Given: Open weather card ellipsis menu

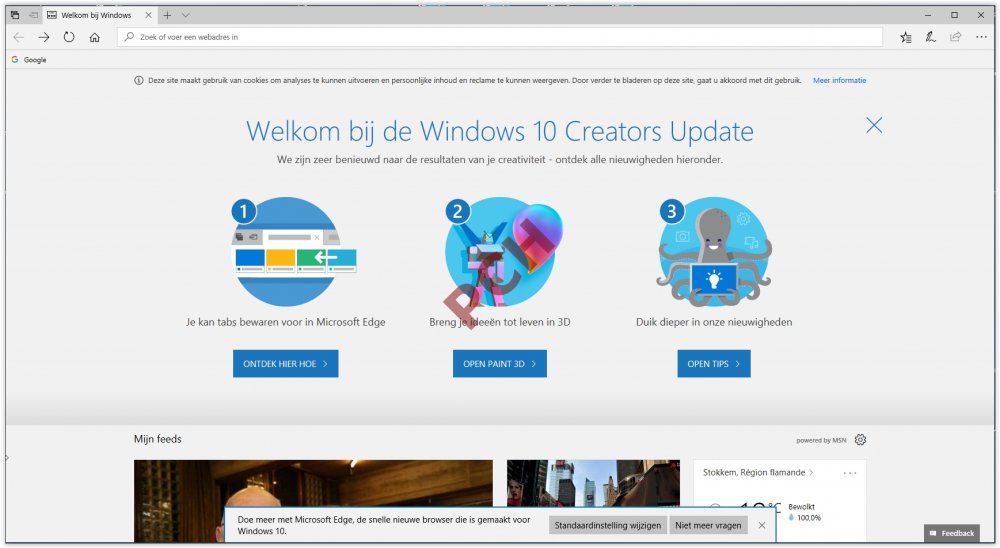Looking at the screenshot, I should pos(849,473).
